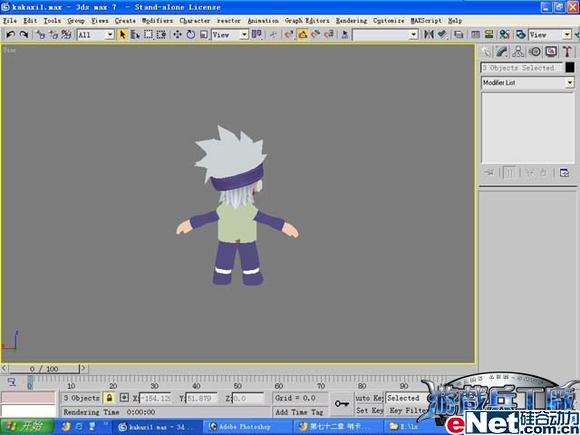Click the 0 / 100 time slider

(44, 369)
